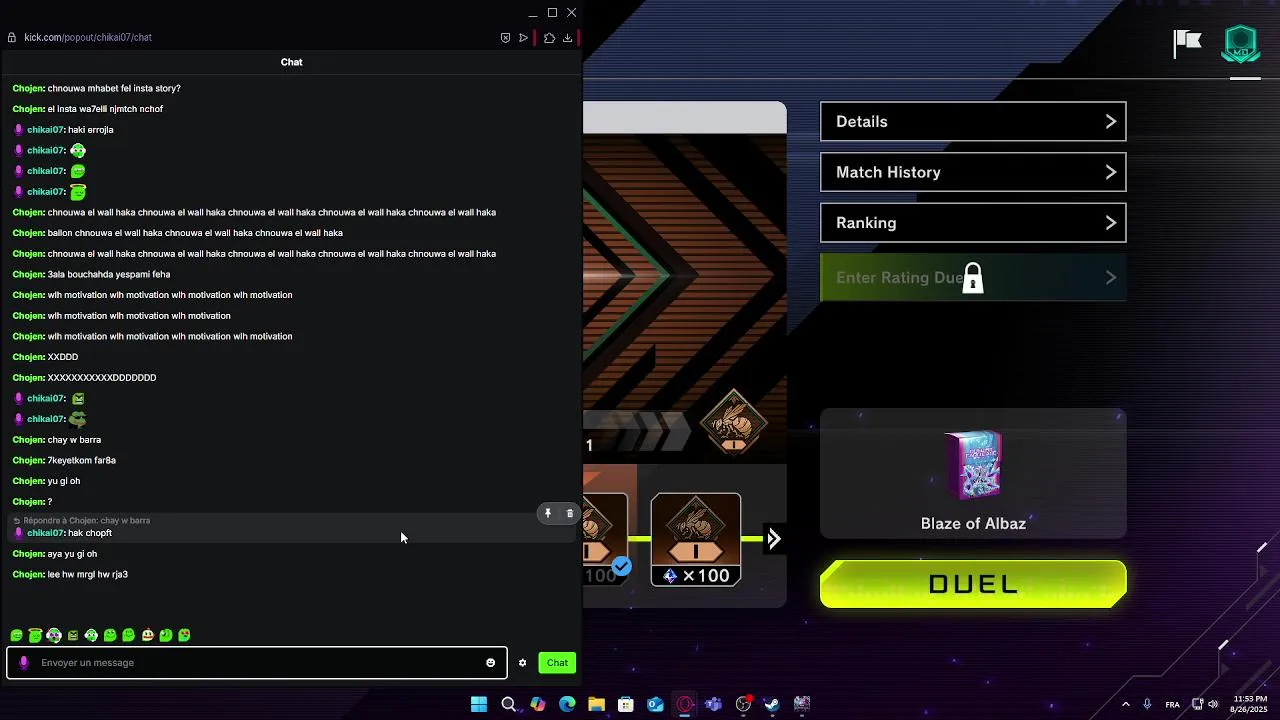Click the DUEL button

973,584
